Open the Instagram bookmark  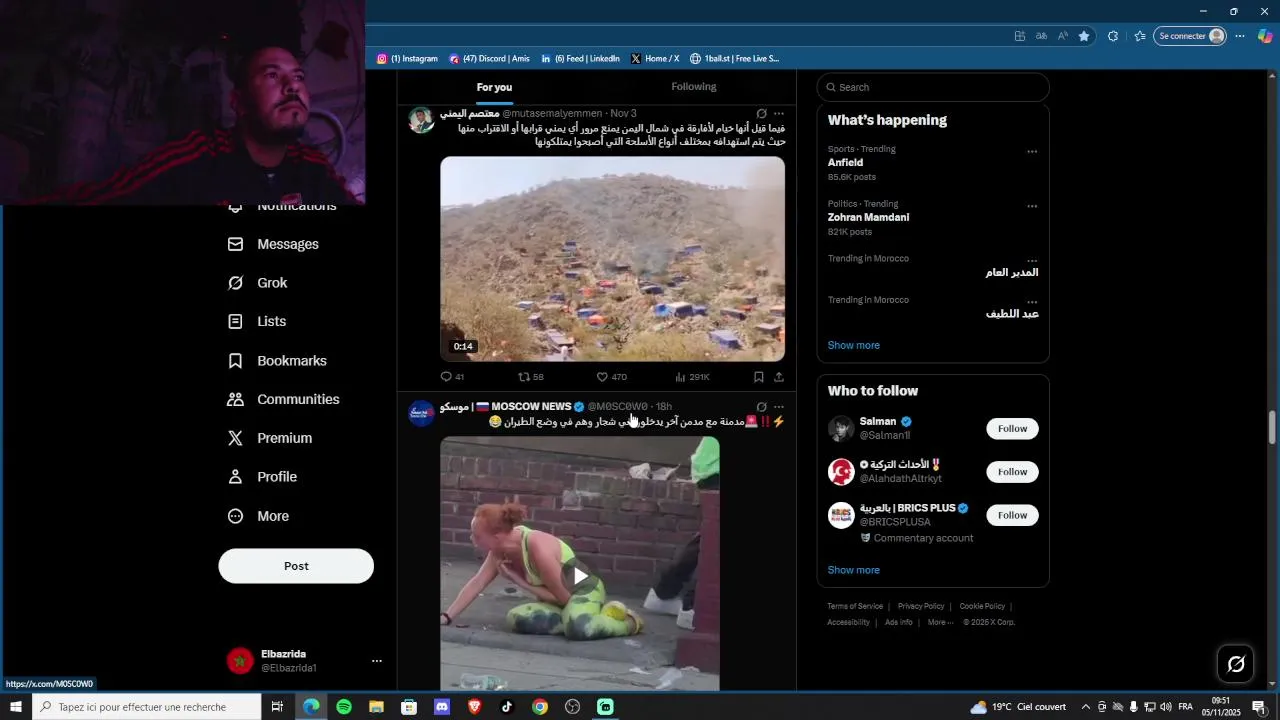407,59
